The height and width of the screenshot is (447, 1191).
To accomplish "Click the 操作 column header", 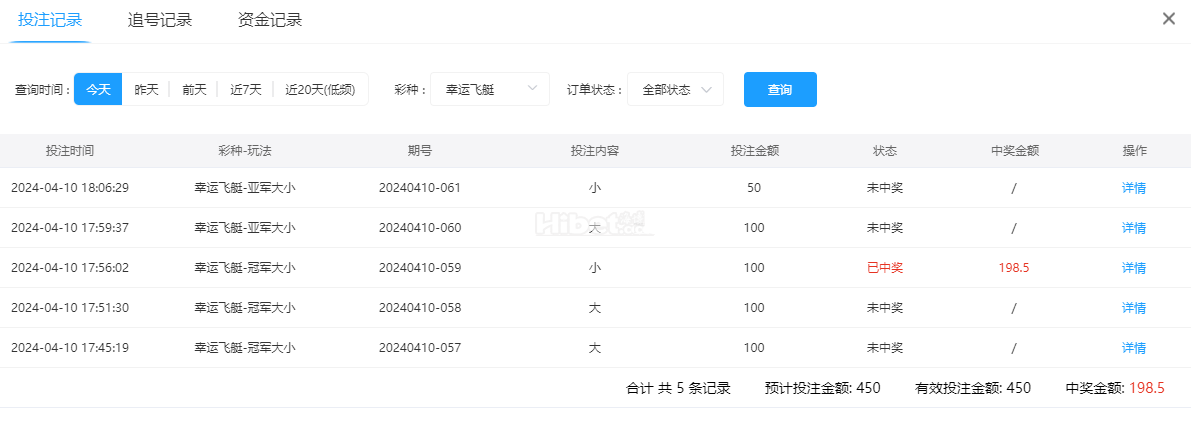I will tap(1135, 151).
